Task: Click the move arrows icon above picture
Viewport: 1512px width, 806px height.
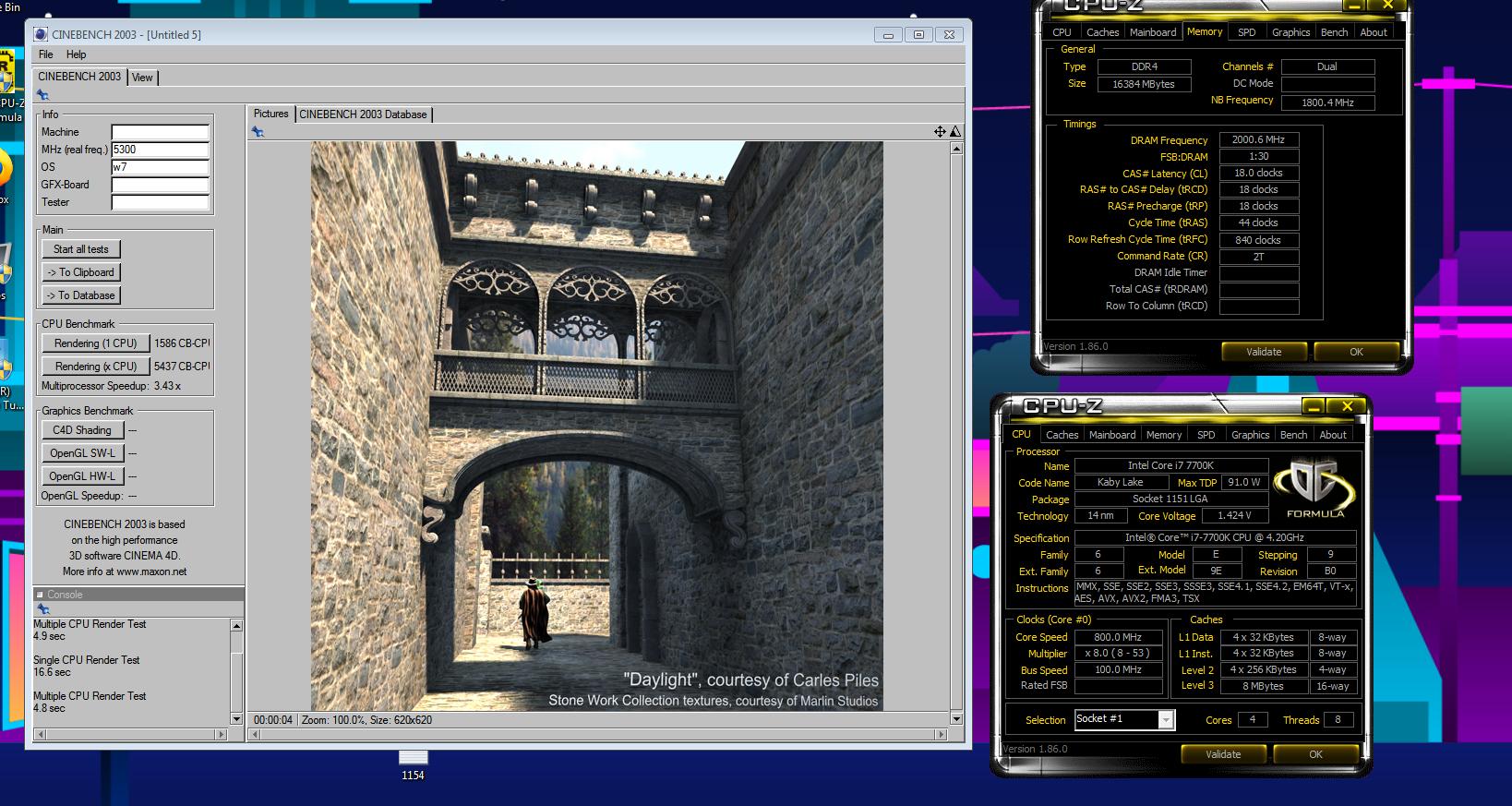Action: (x=940, y=132)
